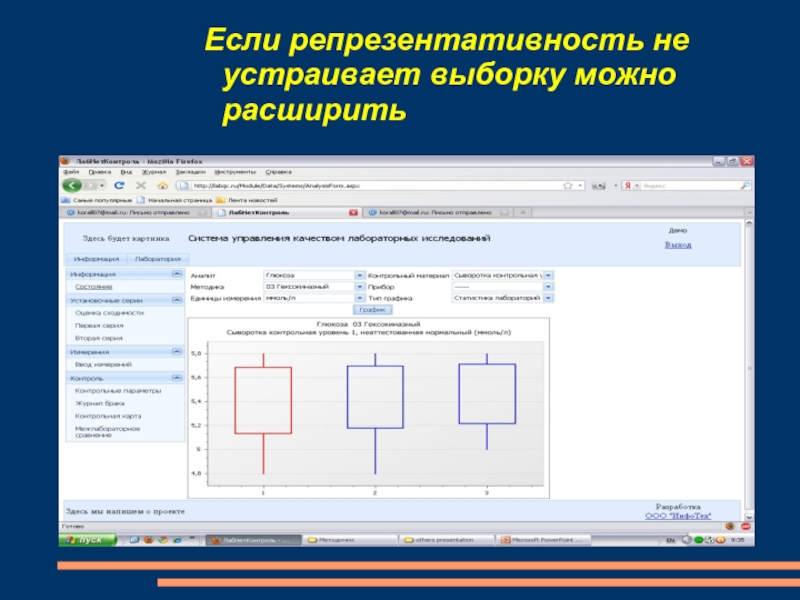Click the page vertical scrollbar

[x=748, y=367]
